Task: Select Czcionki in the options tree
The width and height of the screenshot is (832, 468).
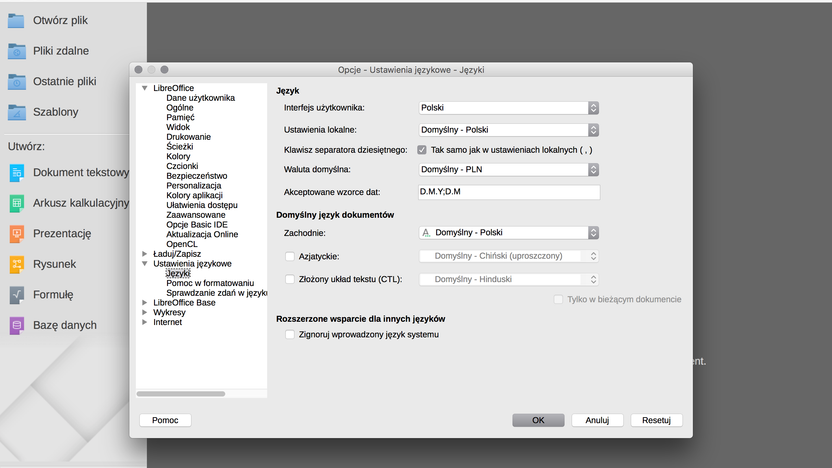Action: point(182,166)
